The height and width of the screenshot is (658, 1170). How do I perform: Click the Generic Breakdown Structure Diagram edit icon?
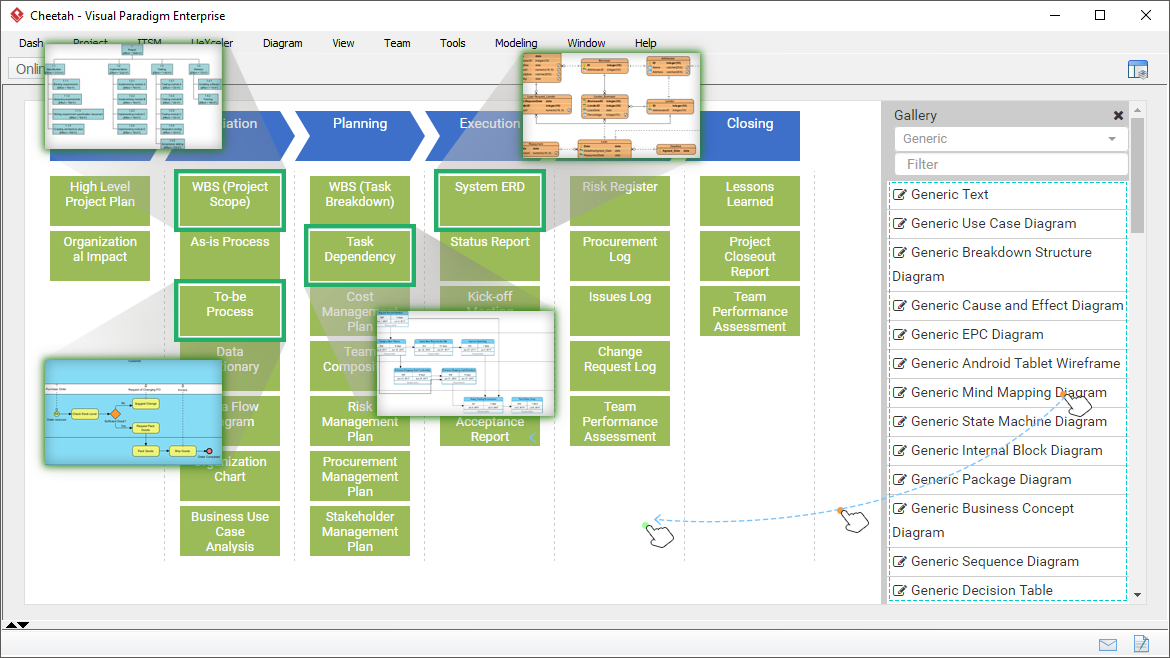(900, 253)
